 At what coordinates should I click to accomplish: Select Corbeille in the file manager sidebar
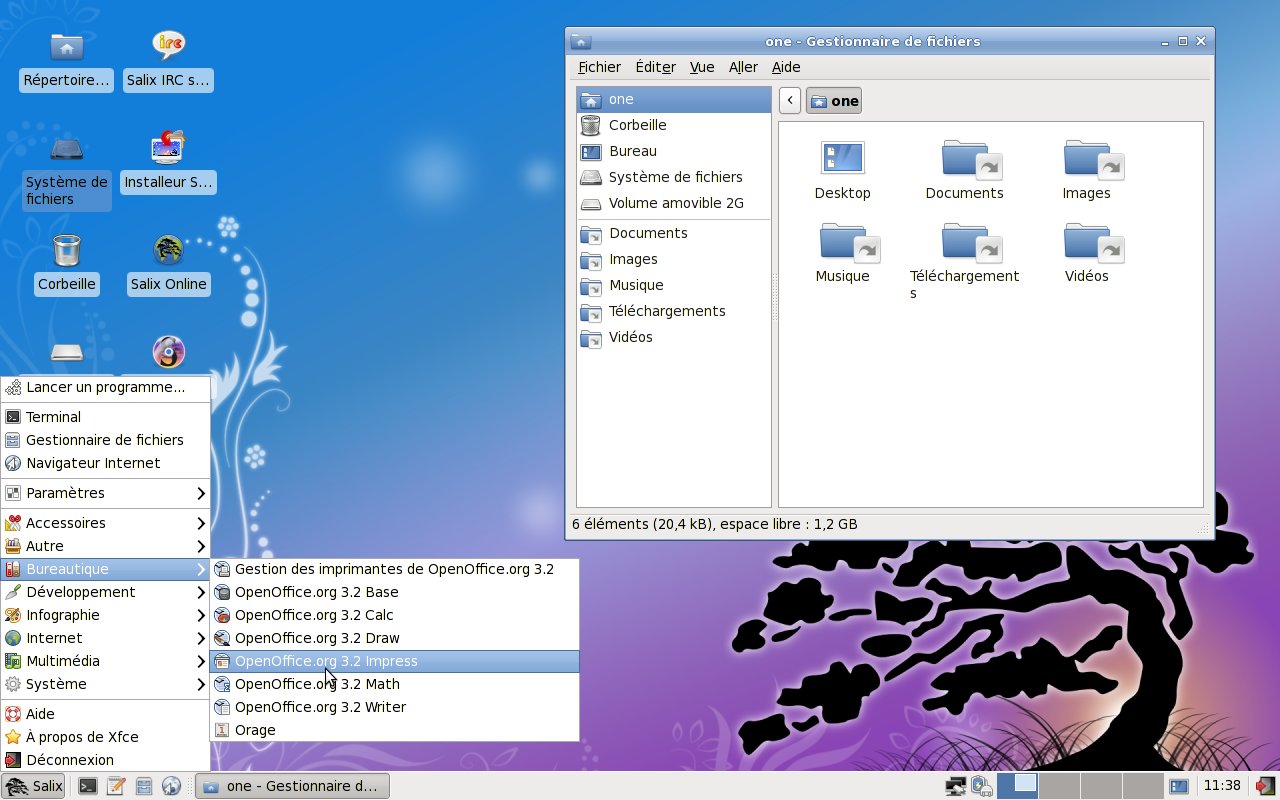point(674,125)
